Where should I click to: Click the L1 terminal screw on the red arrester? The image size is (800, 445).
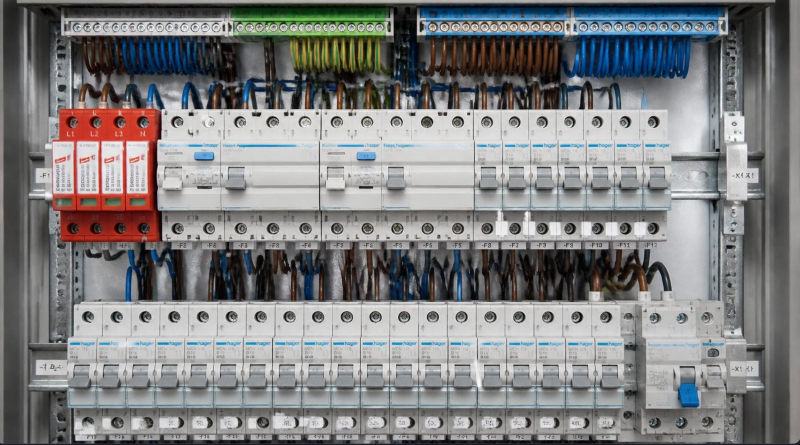73,122
